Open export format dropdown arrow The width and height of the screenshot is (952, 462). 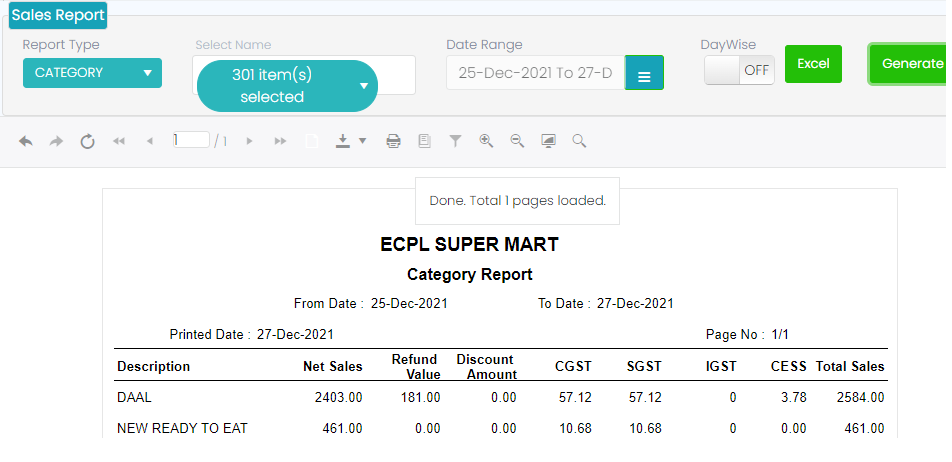(x=363, y=142)
